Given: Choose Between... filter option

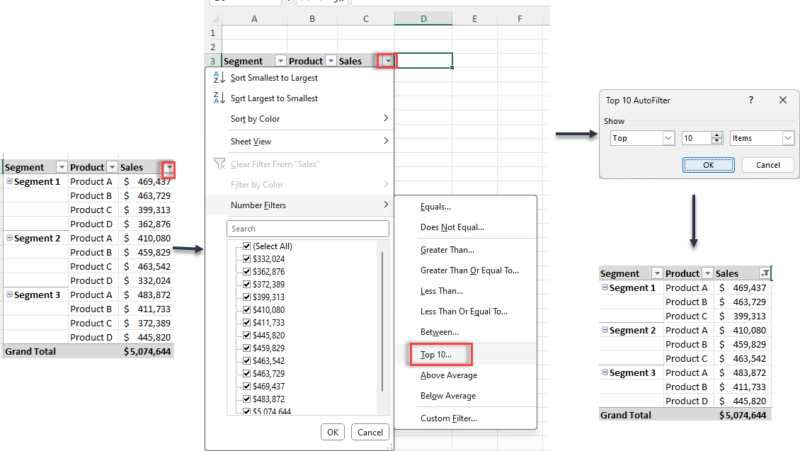Looking at the screenshot, I should [439, 332].
